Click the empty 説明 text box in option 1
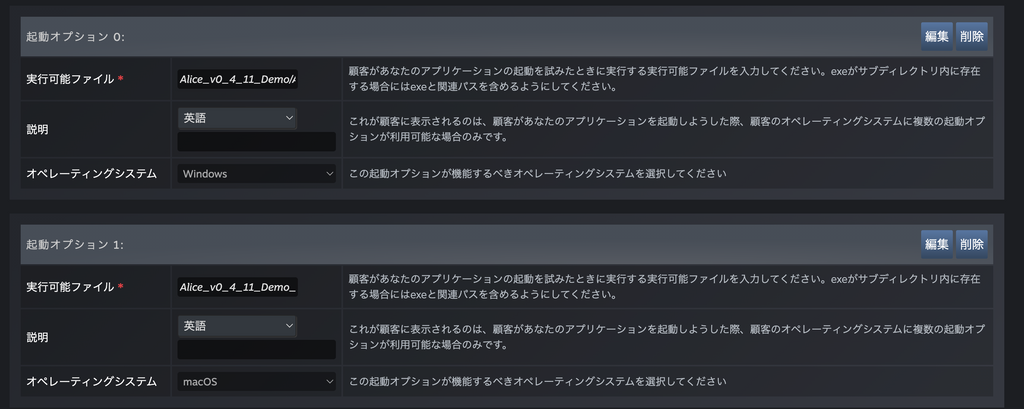Screen dimensions: 1024x409 (256, 349)
